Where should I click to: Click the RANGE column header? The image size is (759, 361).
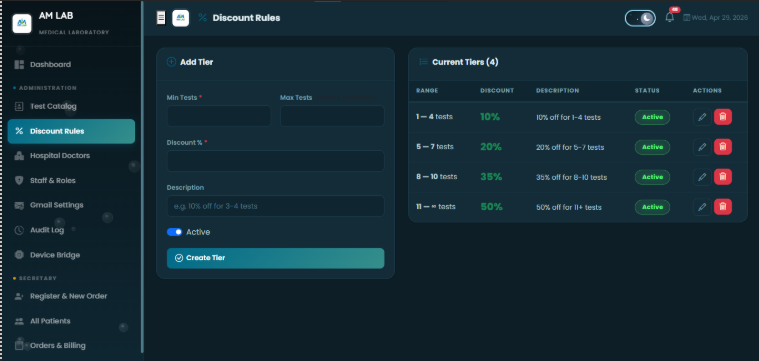tap(427, 90)
